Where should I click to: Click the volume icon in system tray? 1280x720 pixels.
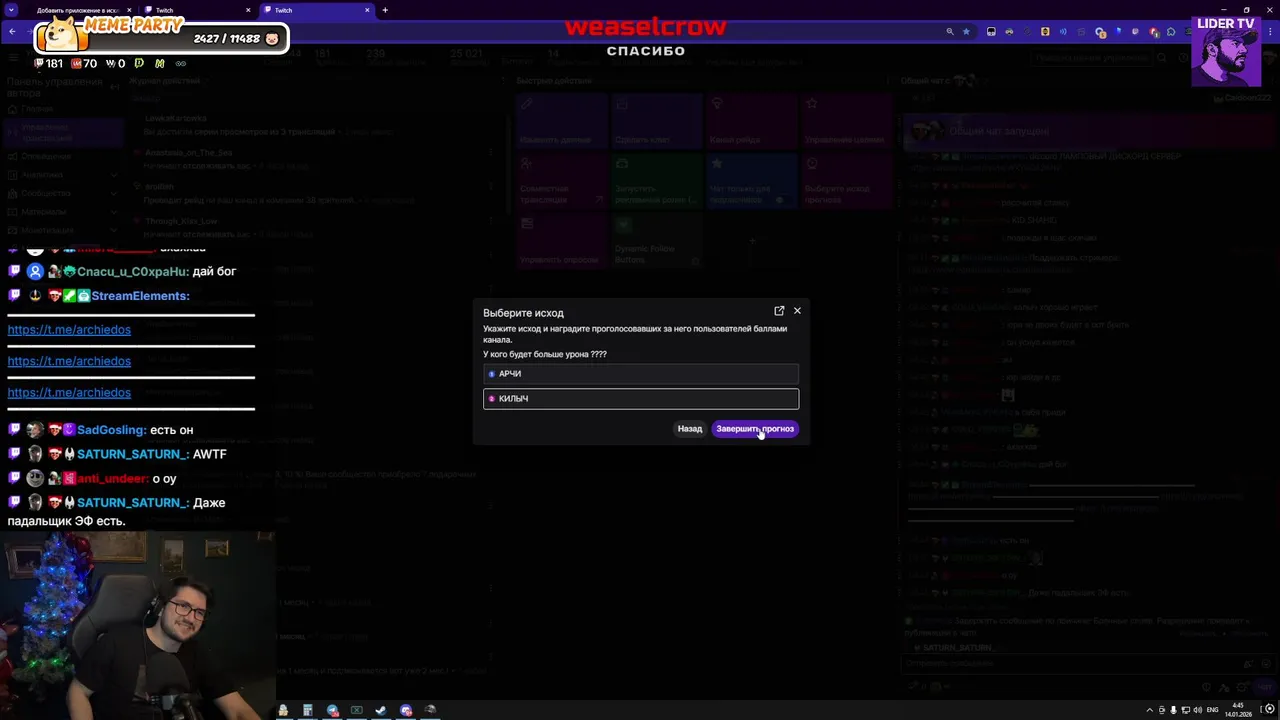(x=1198, y=710)
